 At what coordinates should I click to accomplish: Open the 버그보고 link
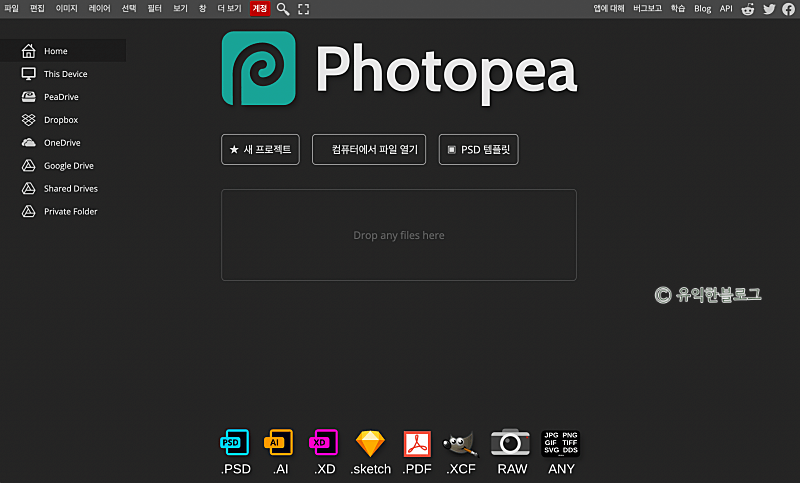click(x=647, y=9)
